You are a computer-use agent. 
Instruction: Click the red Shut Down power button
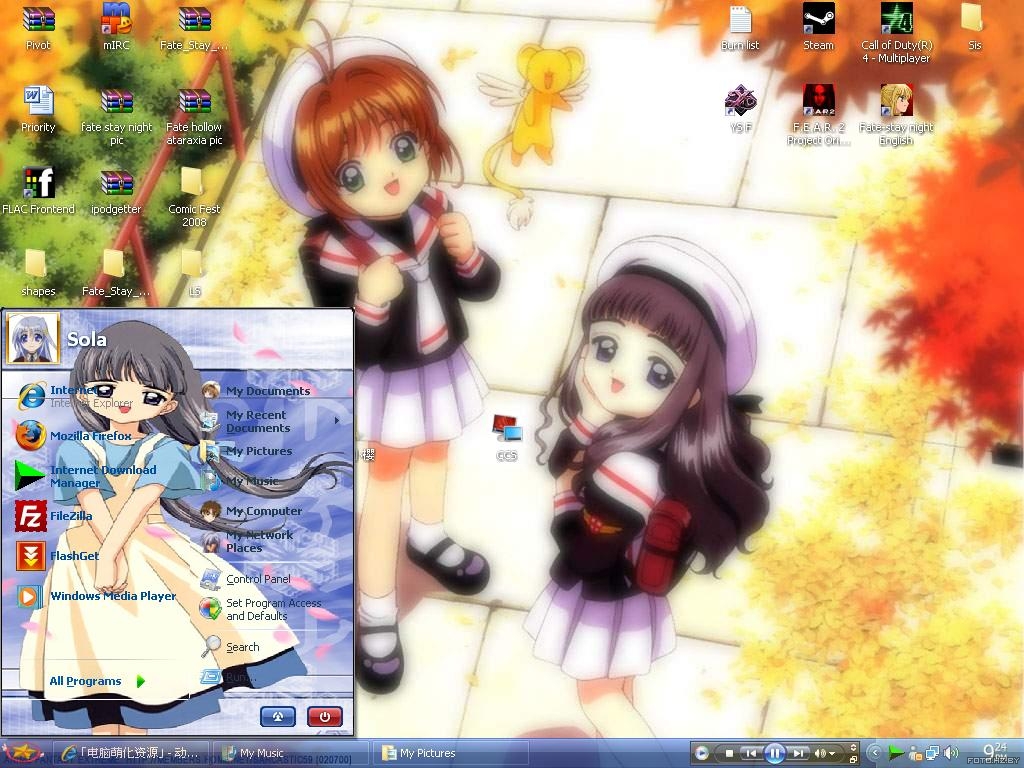pos(325,716)
